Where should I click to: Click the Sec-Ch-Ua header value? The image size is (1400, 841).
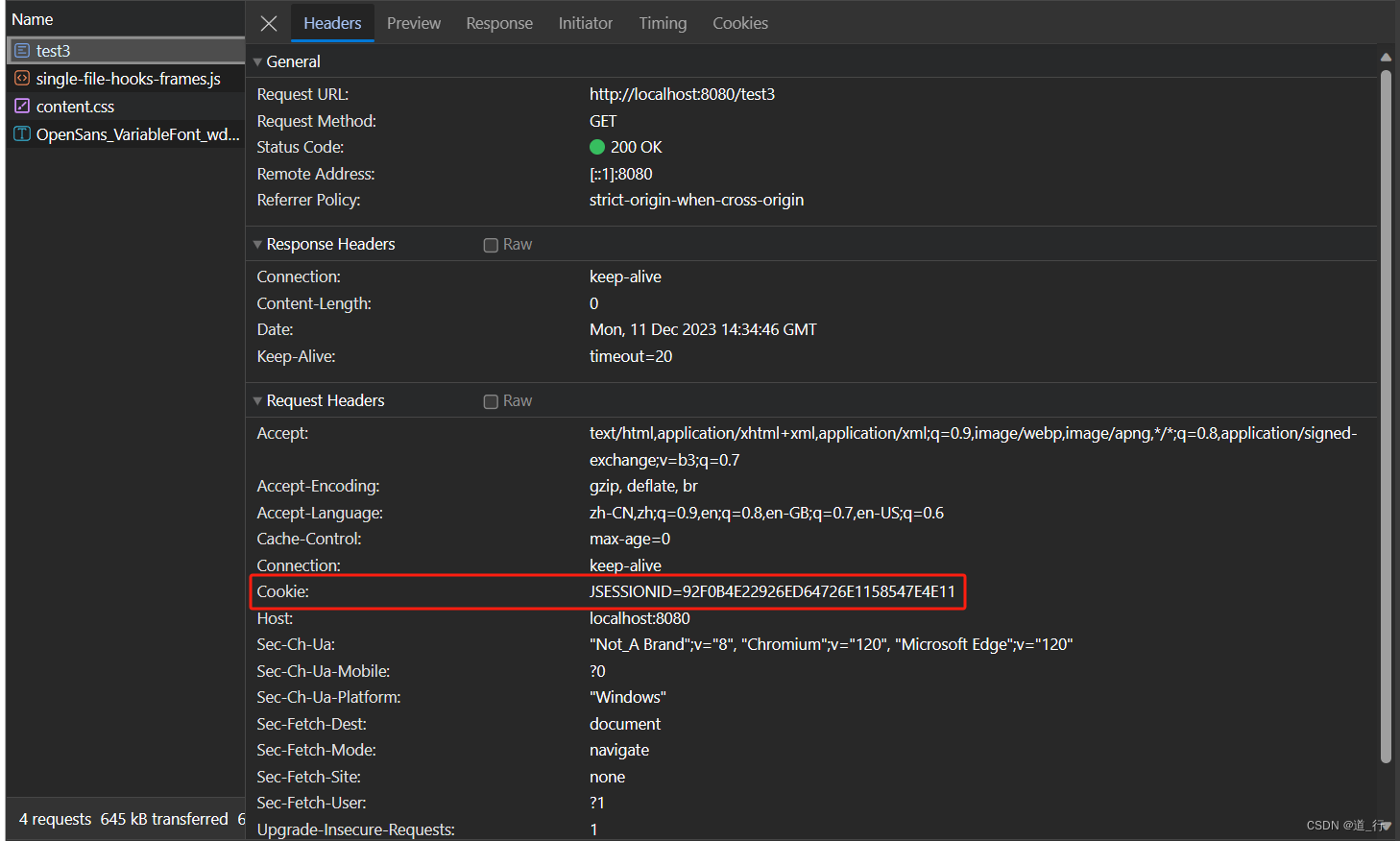[x=831, y=644]
